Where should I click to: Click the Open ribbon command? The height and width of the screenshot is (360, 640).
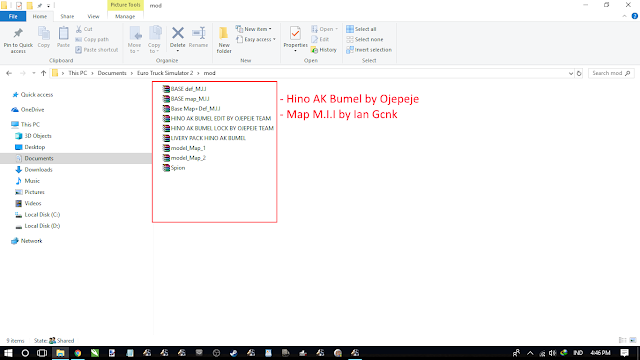coord(324,29)
